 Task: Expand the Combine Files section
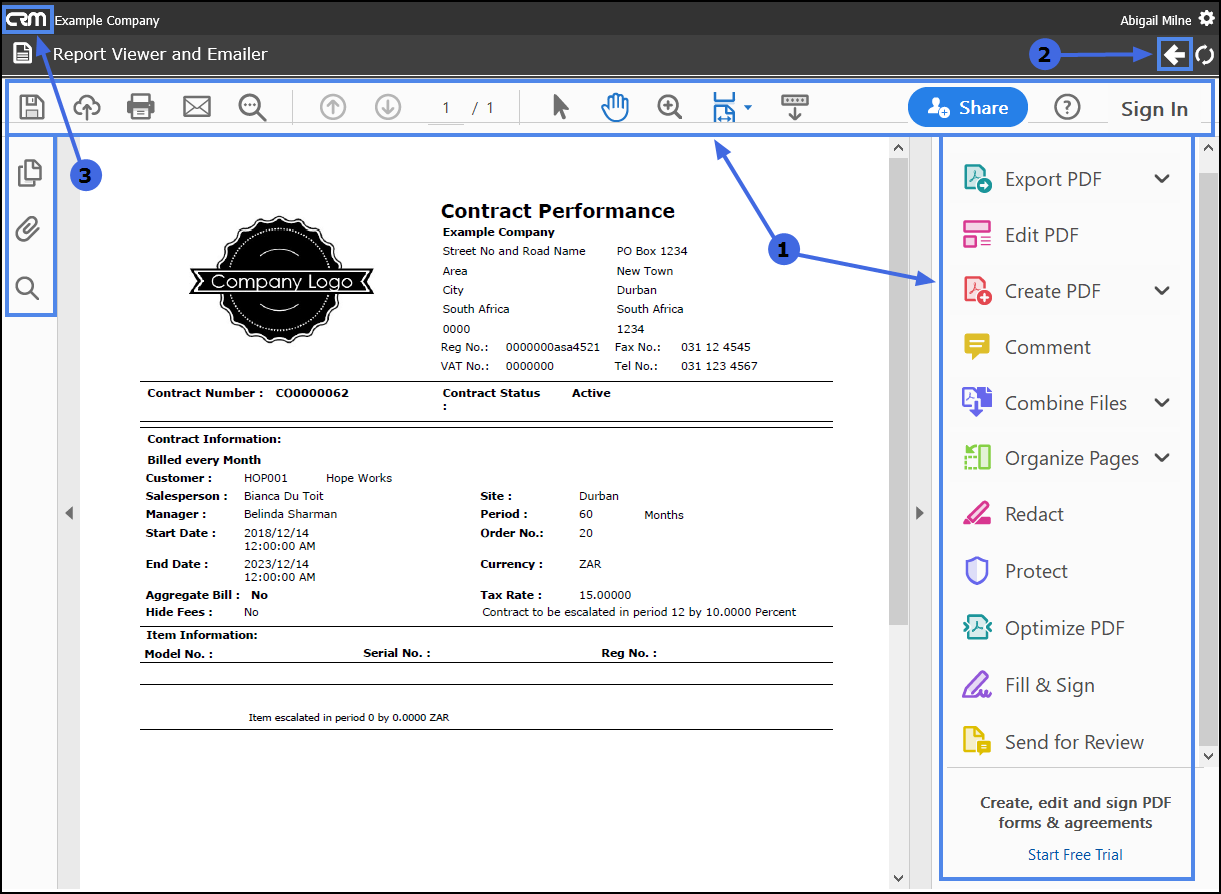click(x=1161, y=403)
